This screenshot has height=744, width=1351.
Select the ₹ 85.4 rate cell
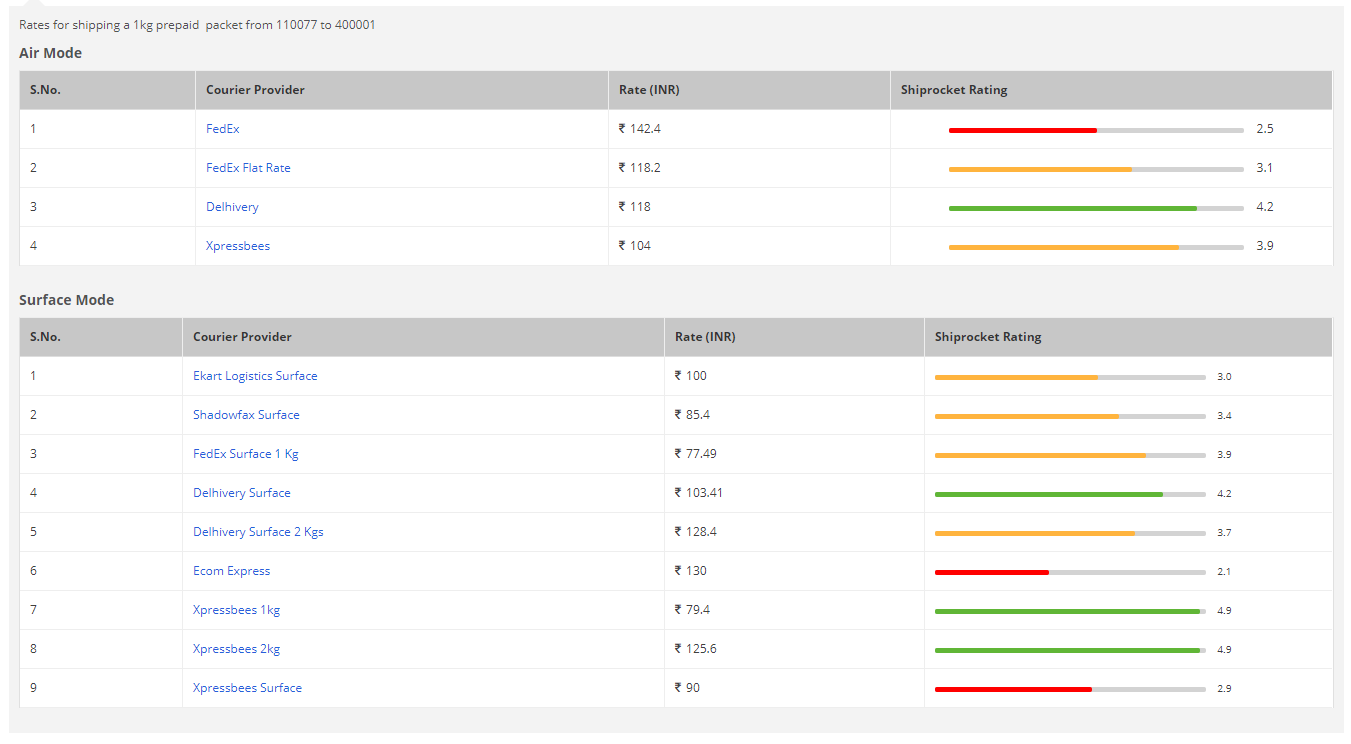point(794,415)
